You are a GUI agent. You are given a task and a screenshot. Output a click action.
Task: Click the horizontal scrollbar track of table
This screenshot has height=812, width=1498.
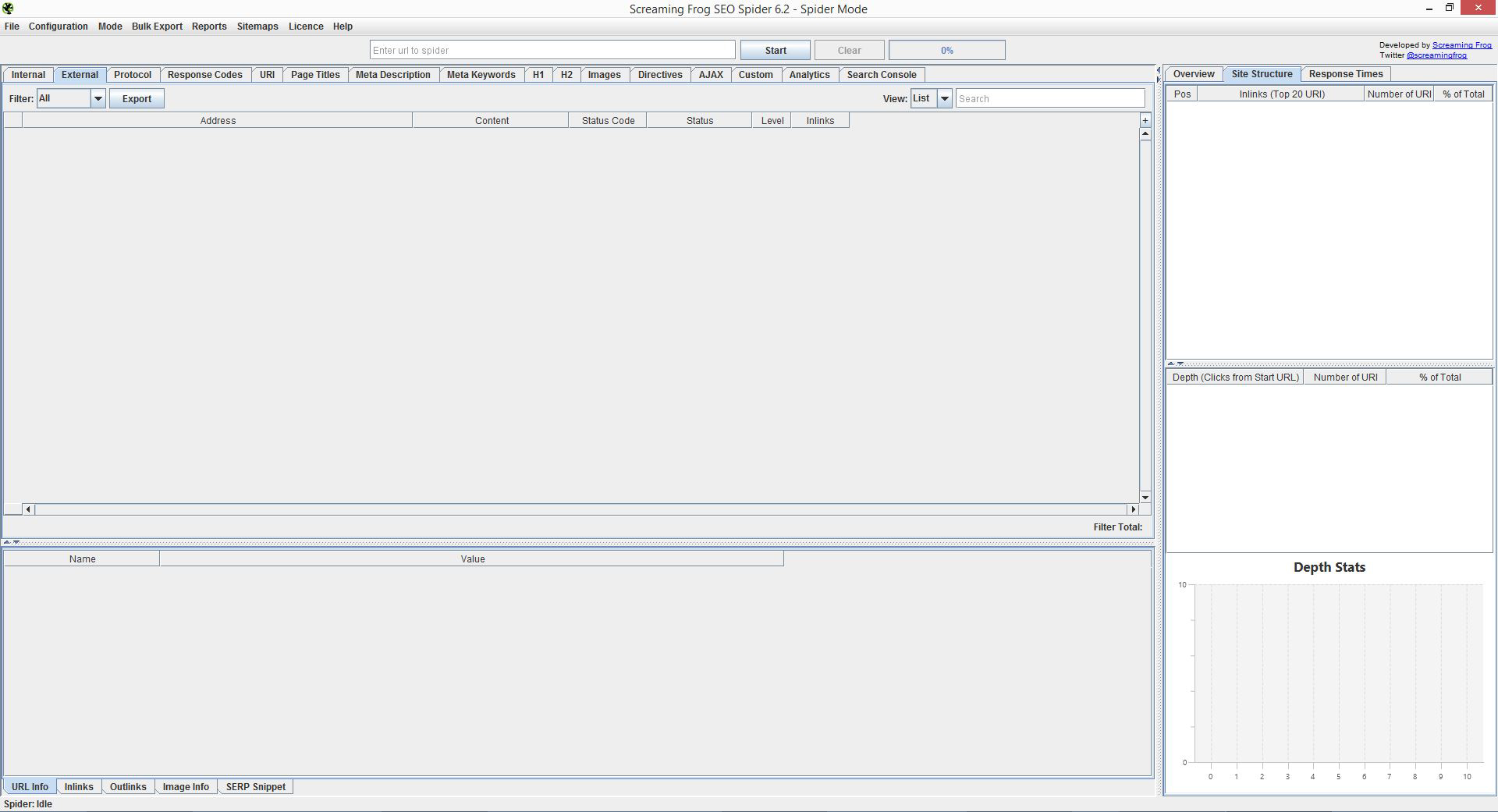pos(580,509)
